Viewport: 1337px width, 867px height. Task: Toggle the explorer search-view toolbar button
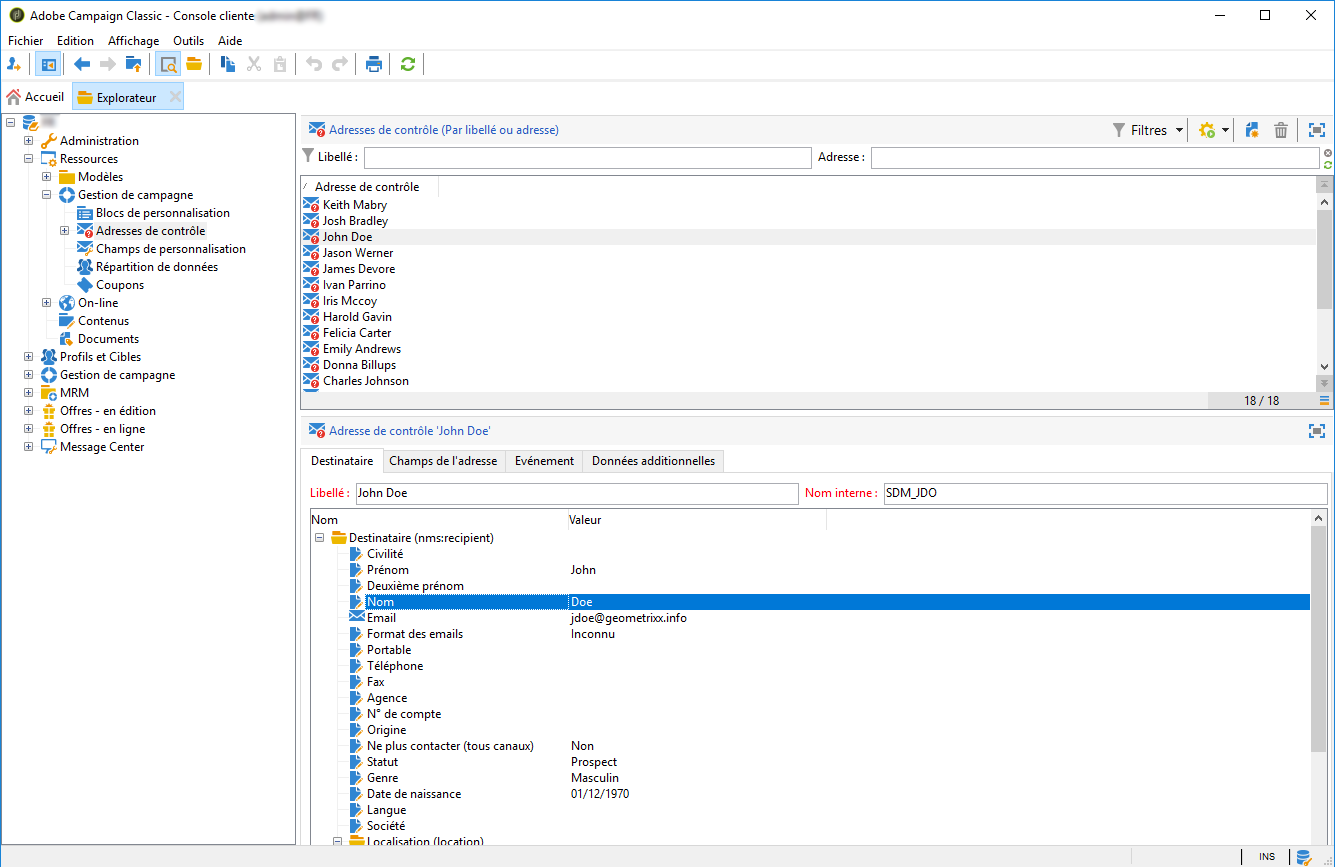[x=168, y=64]
